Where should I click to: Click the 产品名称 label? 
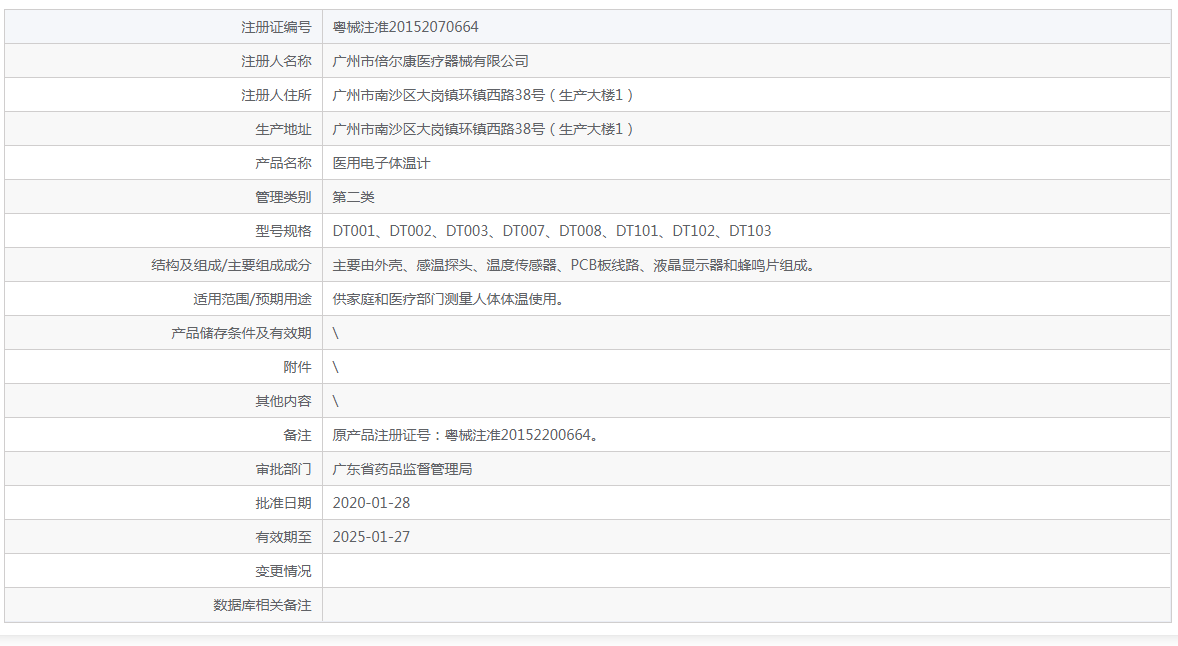coord(283,163)
